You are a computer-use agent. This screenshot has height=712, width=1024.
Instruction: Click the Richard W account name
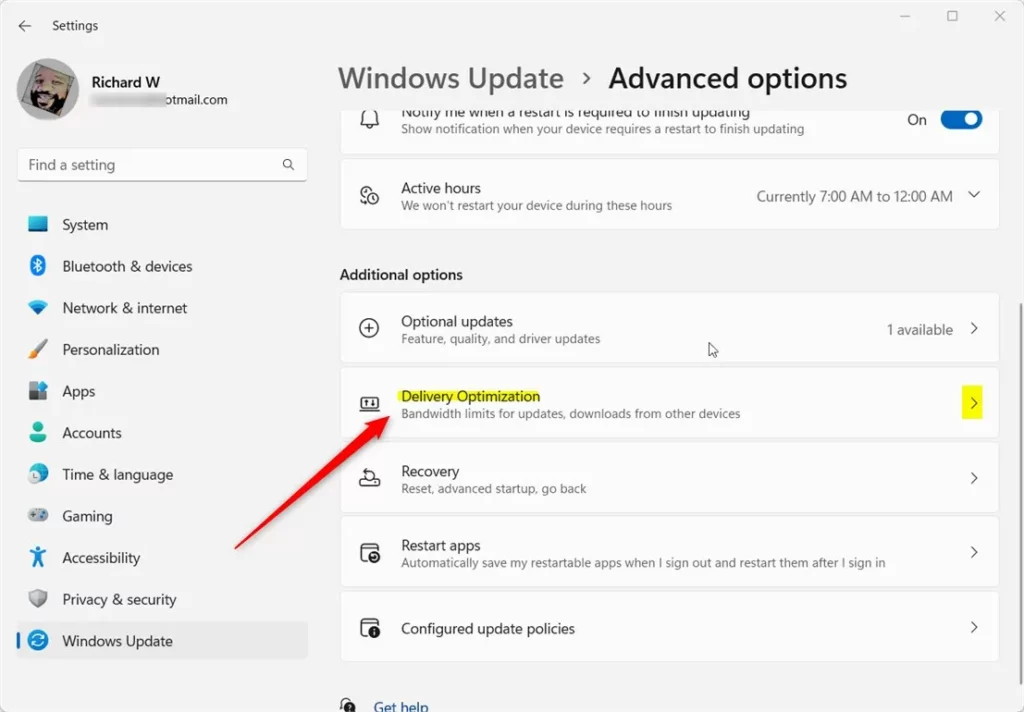pyautogui.click(x=125, y=82)
